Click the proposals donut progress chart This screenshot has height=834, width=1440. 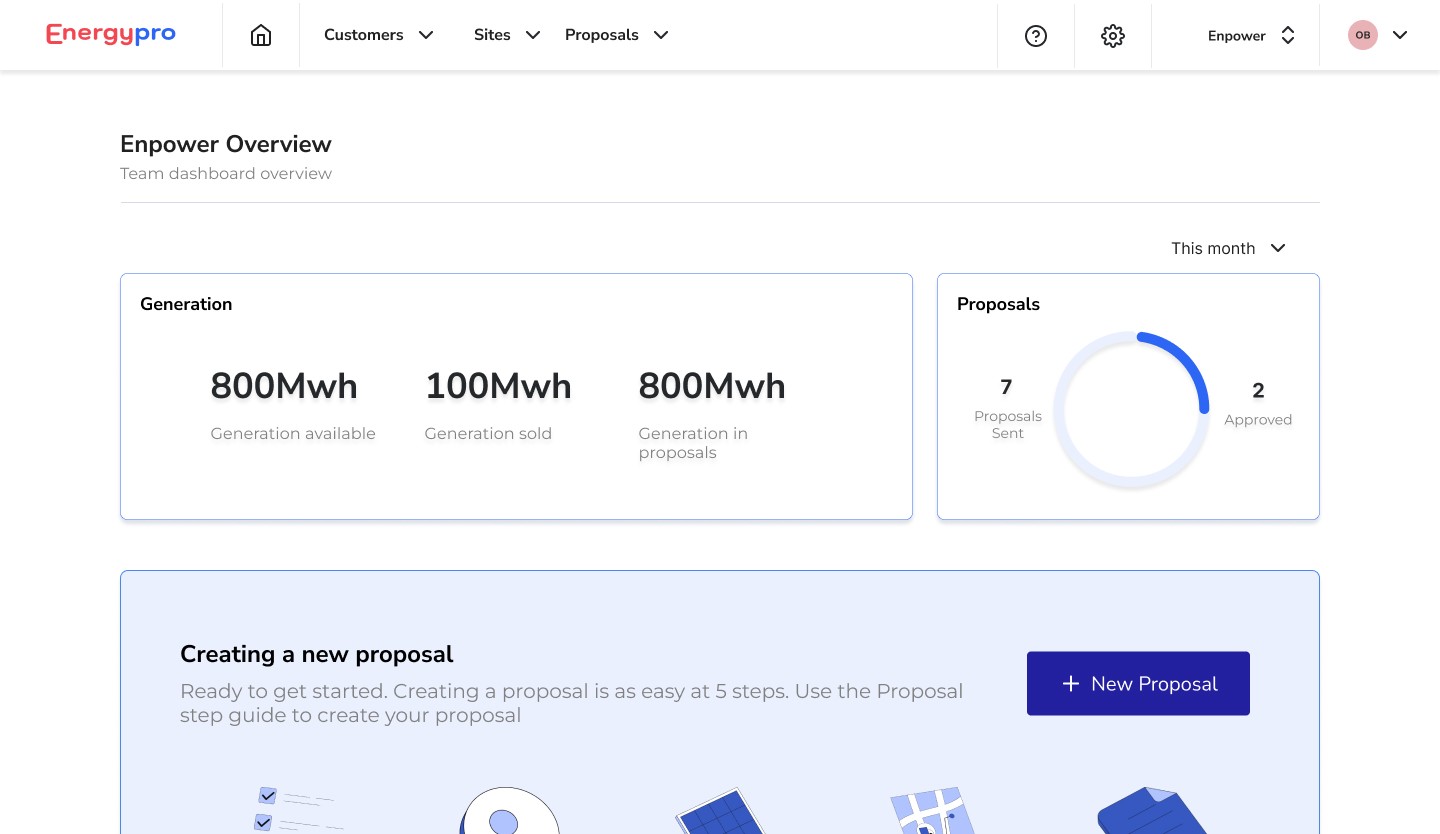[x=1131, y=410]
